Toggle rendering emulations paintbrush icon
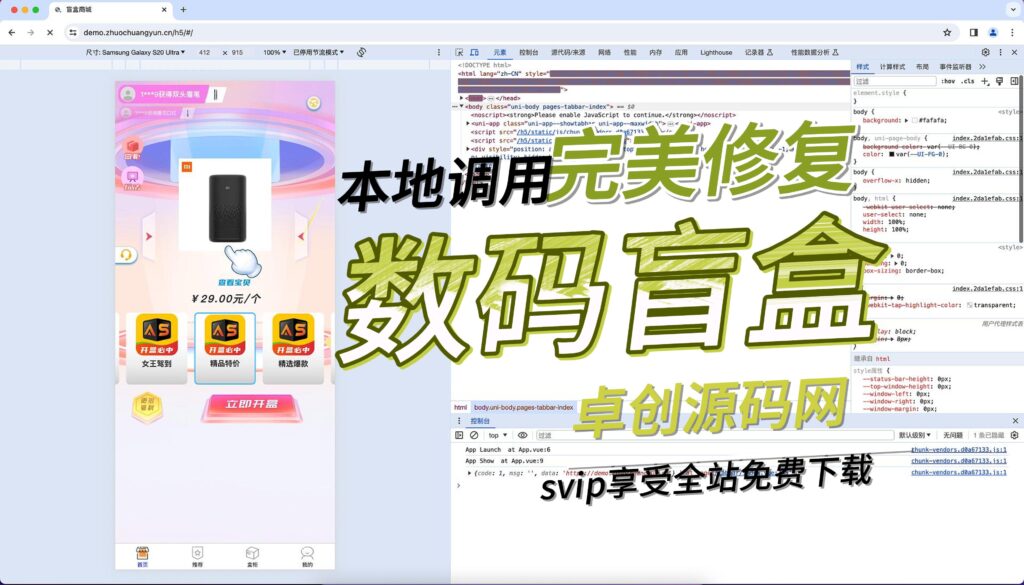The height and width of the screenshot is (585, 1024). [x=999, y=81]
